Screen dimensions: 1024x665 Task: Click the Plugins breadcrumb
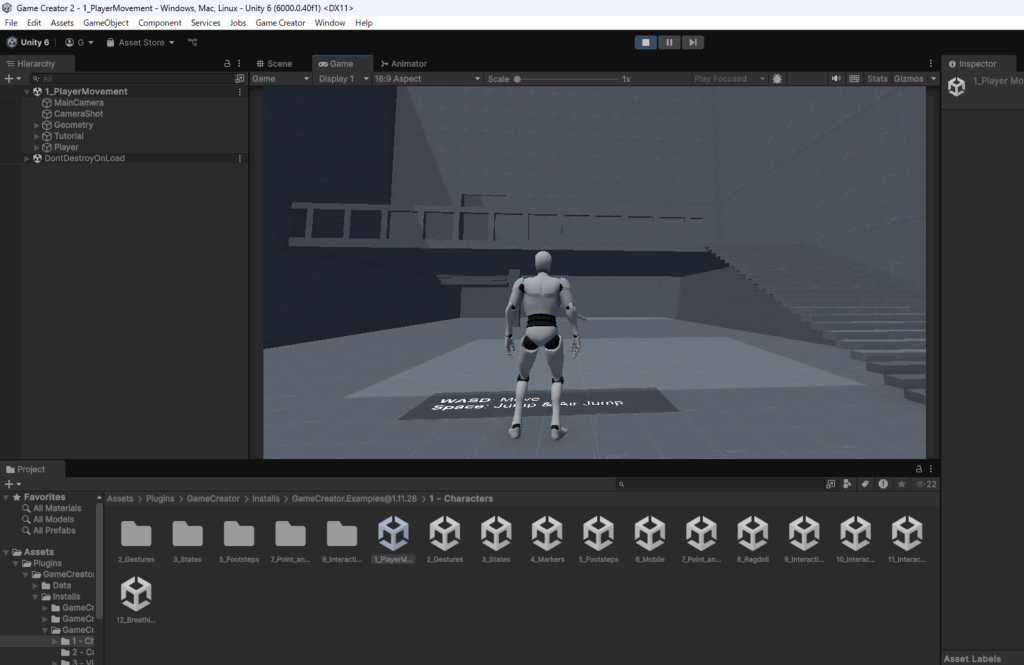pos(160,499)
